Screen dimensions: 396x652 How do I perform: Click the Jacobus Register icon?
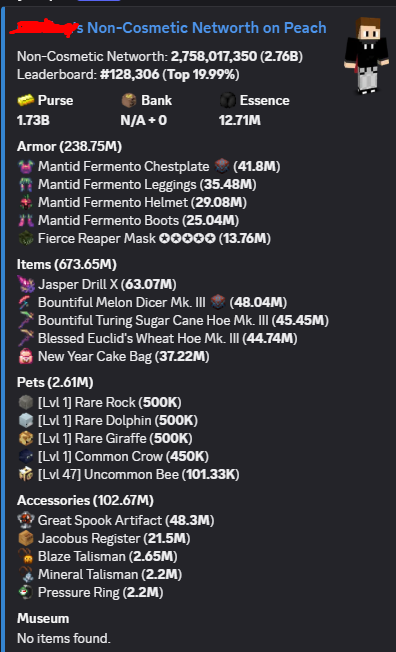pos(26,538)
